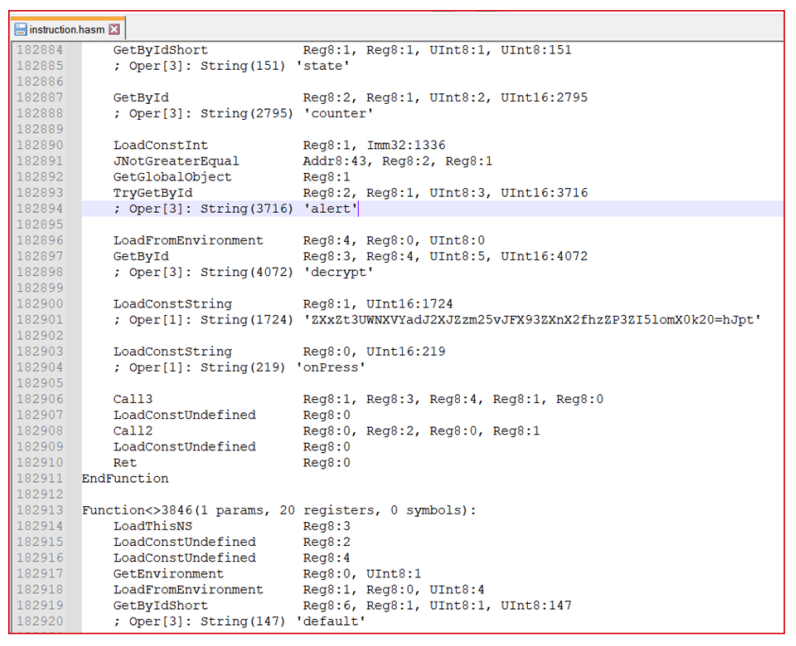Click the 'decrypt' string comment
The height and width of the screenshot is (646, 796).
tap(243, 272)
